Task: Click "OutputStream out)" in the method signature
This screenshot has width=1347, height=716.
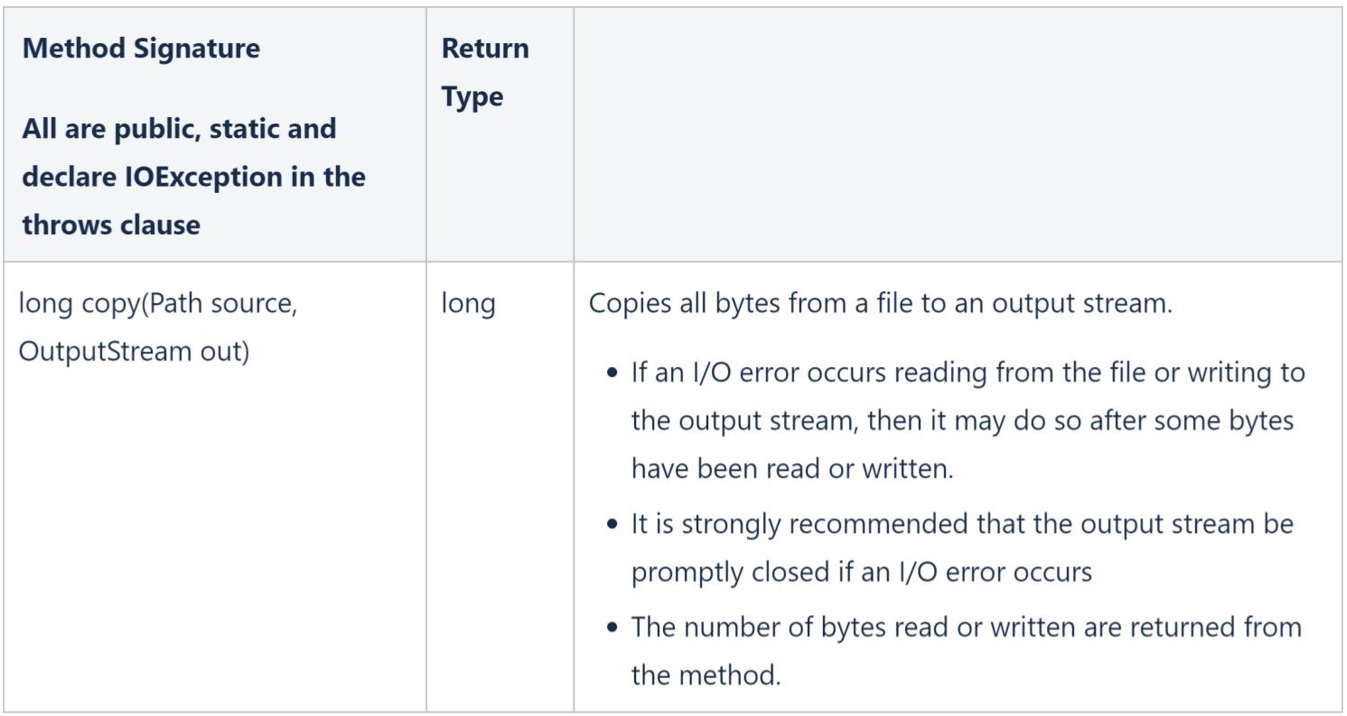Action: (134, 351)
